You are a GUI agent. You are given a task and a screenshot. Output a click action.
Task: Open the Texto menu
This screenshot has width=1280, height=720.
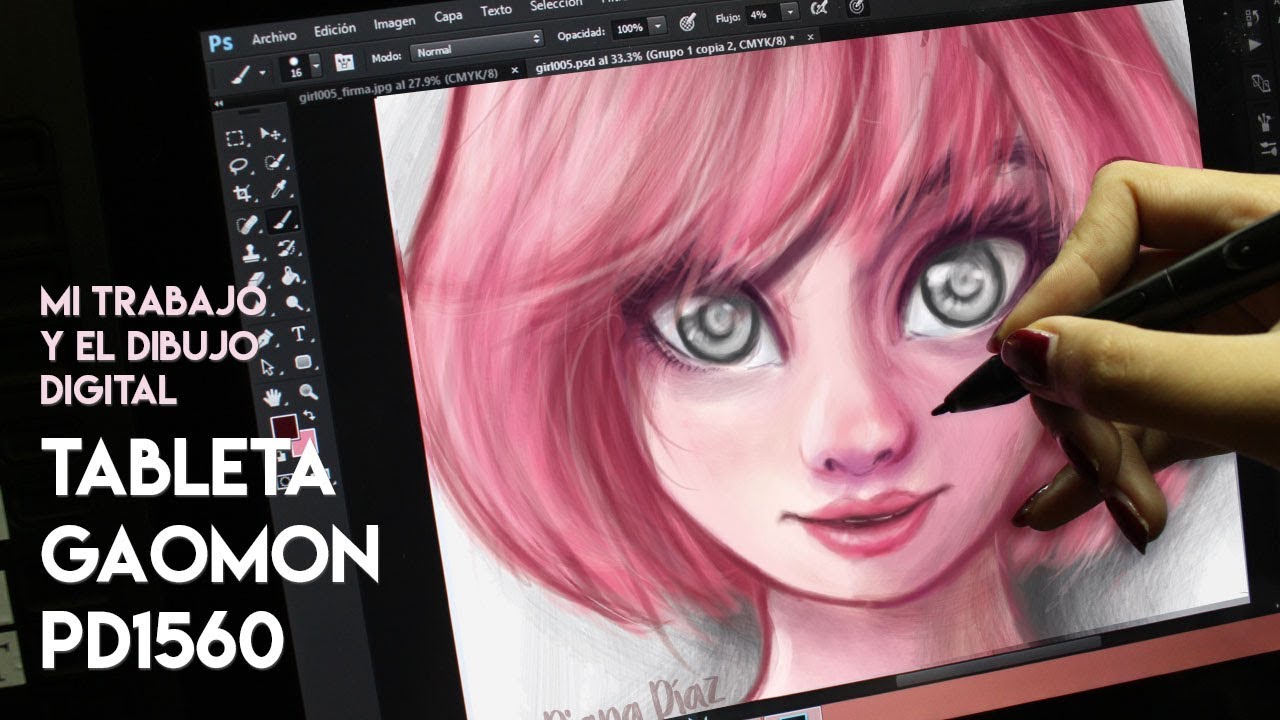point(495,11)
